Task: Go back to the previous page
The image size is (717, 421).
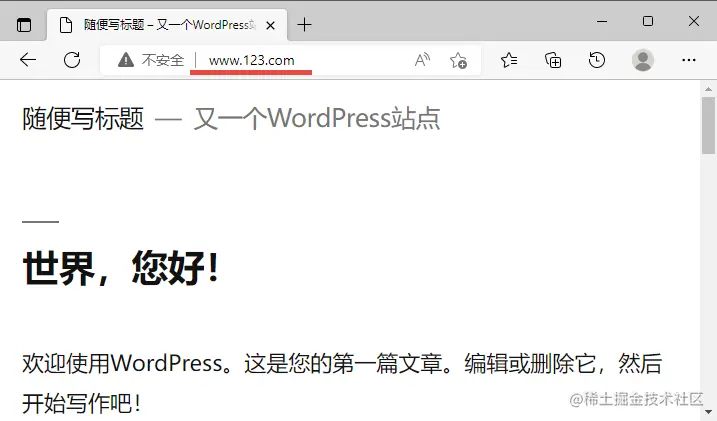Action: pos(28,60)
